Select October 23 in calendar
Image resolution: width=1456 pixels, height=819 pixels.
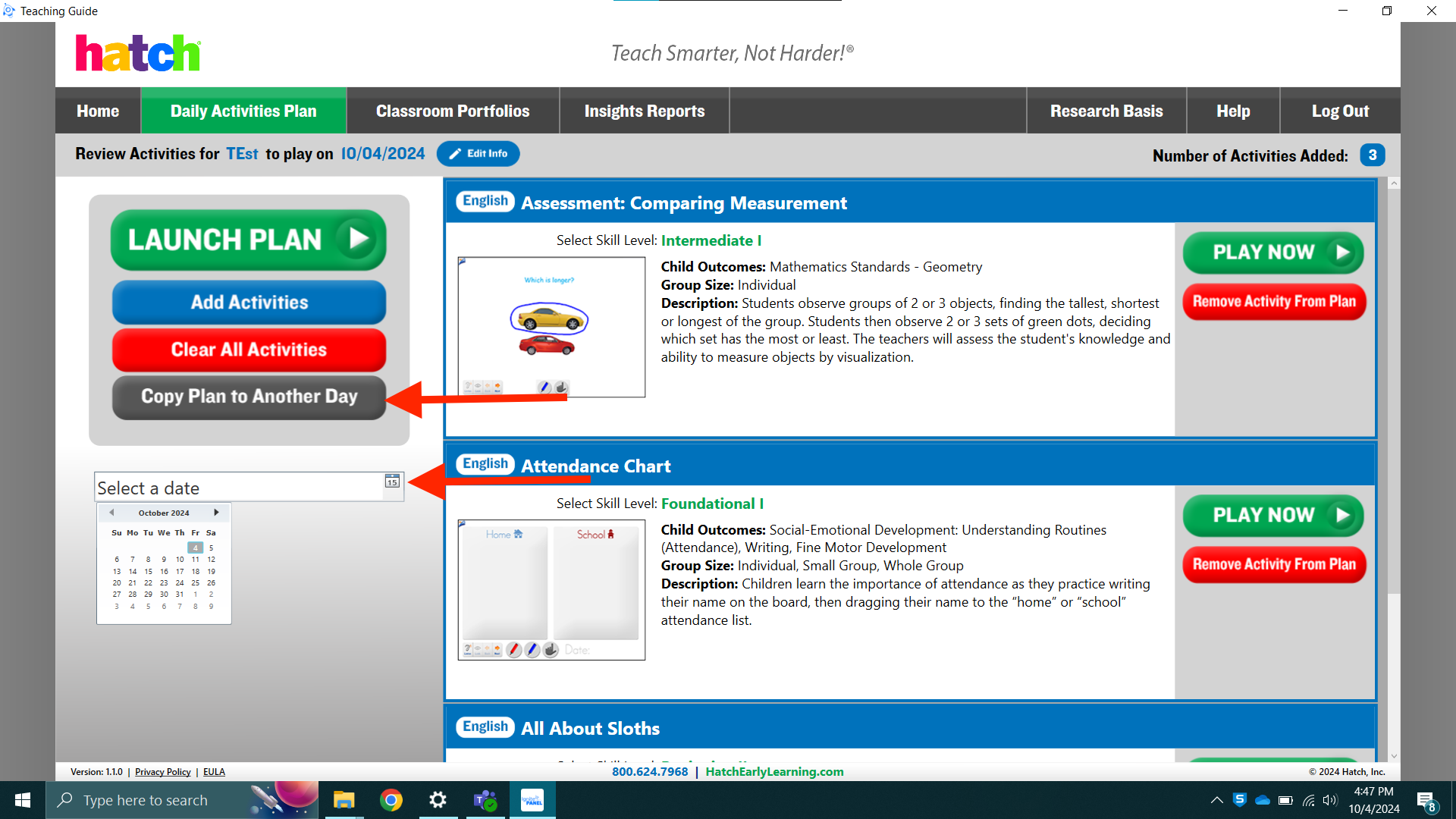click(164, 583)
